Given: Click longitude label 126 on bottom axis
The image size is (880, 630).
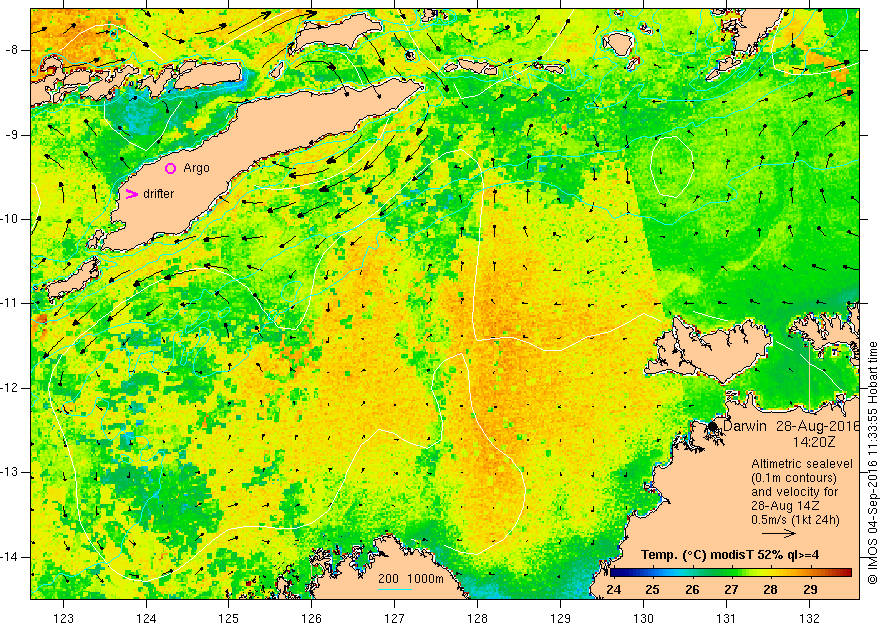Looking at the screenshot, I should pyautogui.click(x=311, y=619).
